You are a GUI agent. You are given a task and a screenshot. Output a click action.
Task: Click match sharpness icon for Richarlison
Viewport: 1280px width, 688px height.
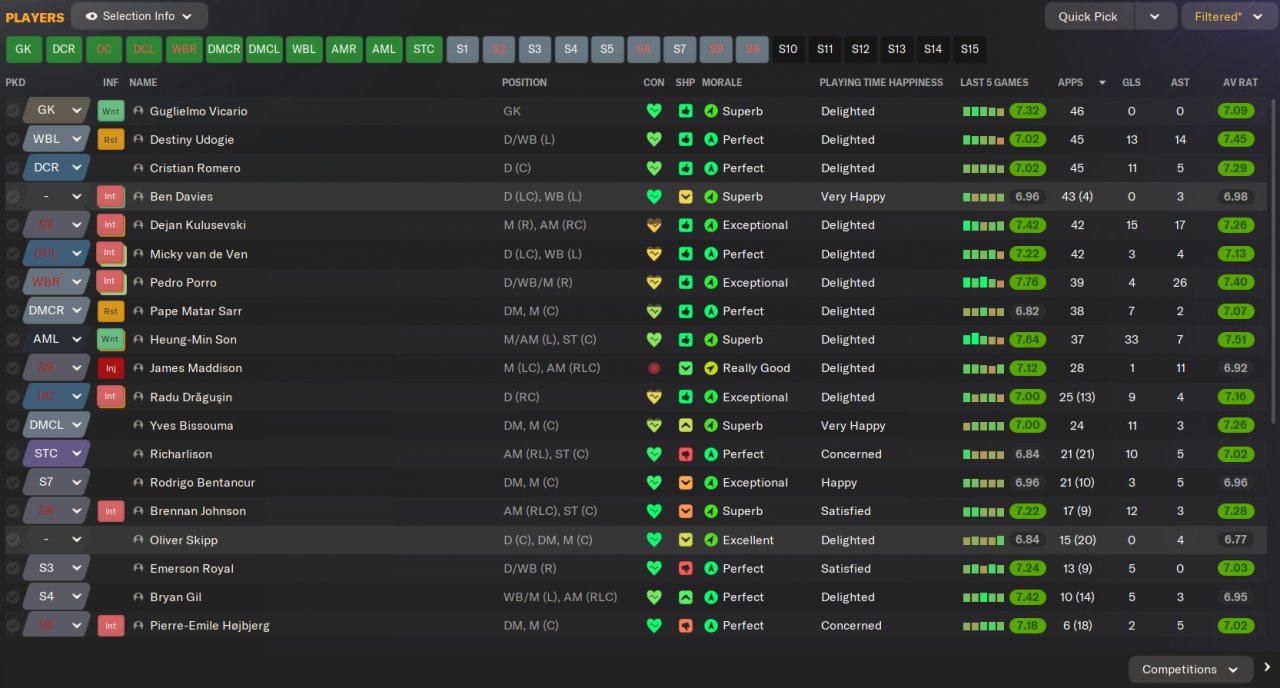(685, 454)
